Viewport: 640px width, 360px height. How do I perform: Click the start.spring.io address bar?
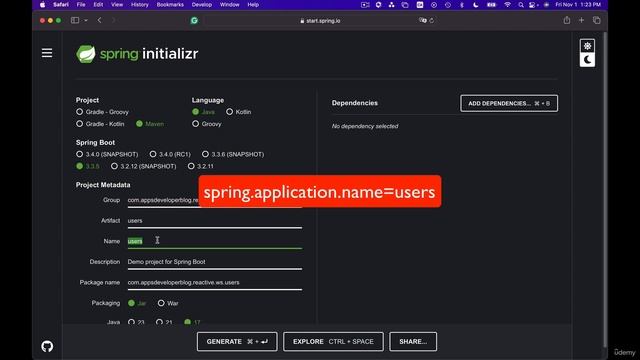[x=320, y=20]
